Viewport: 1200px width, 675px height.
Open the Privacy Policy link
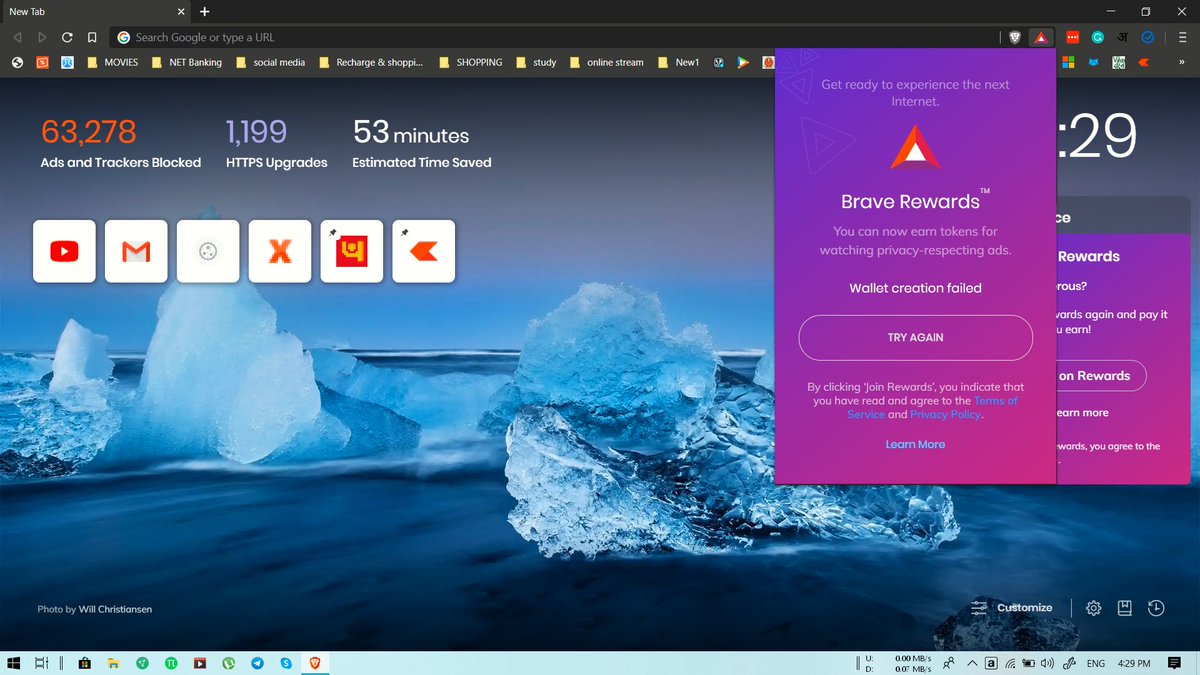point(944,414)
